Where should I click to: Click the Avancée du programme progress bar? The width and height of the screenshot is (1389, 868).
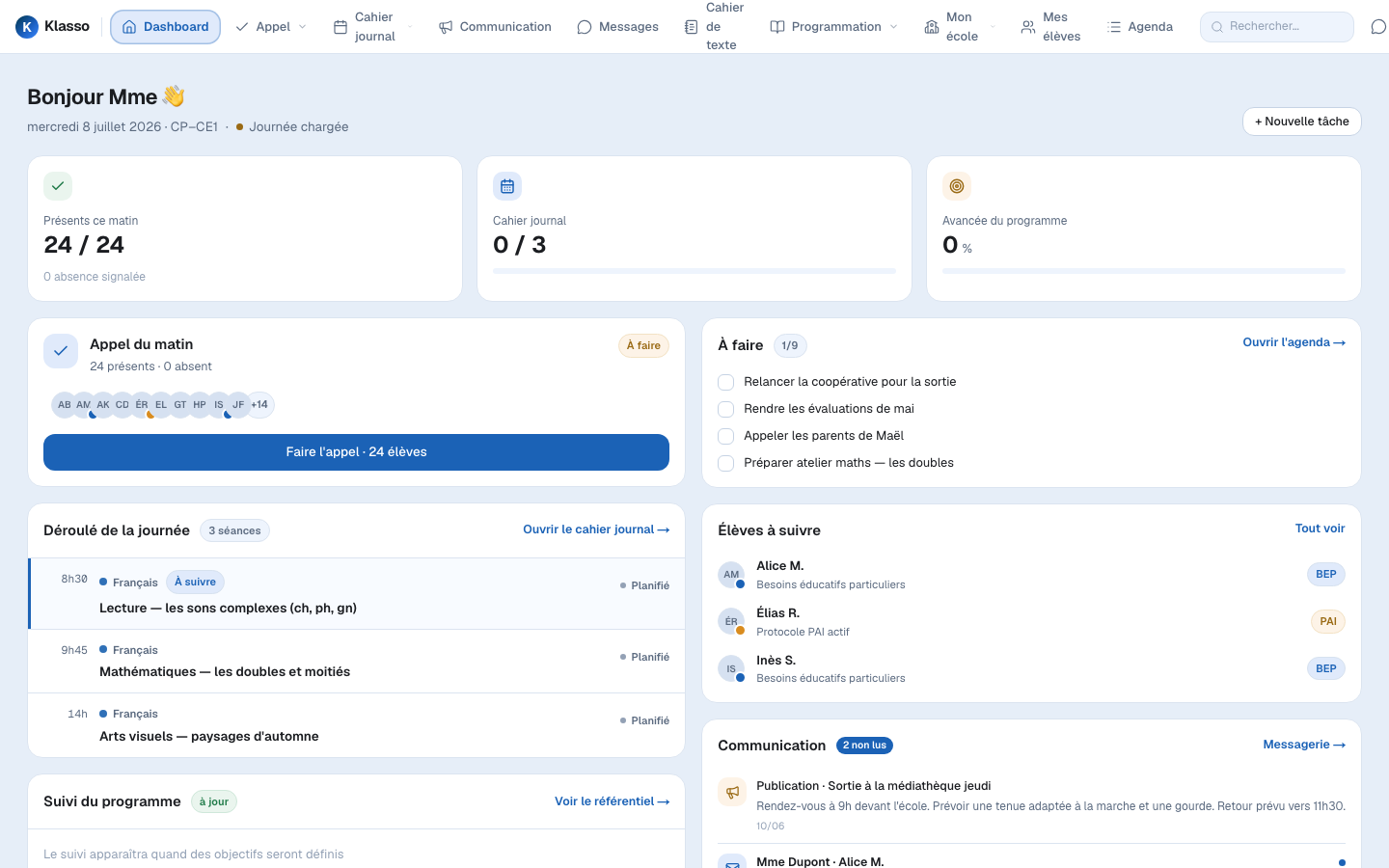[1144, 271]
